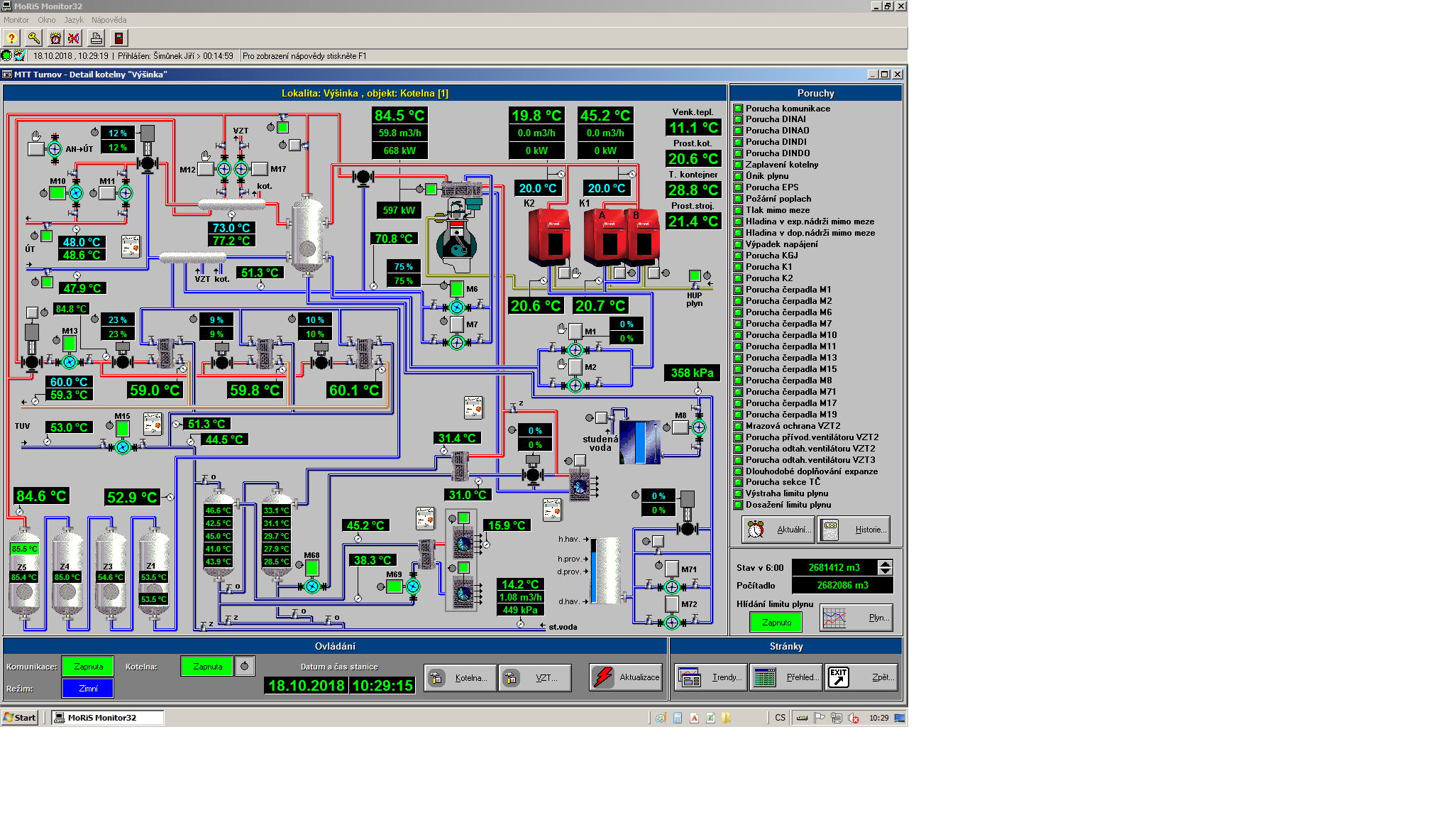The image size is (1456, 820).
Task: Open the Nápověda menu
Action: coord(109,20)
